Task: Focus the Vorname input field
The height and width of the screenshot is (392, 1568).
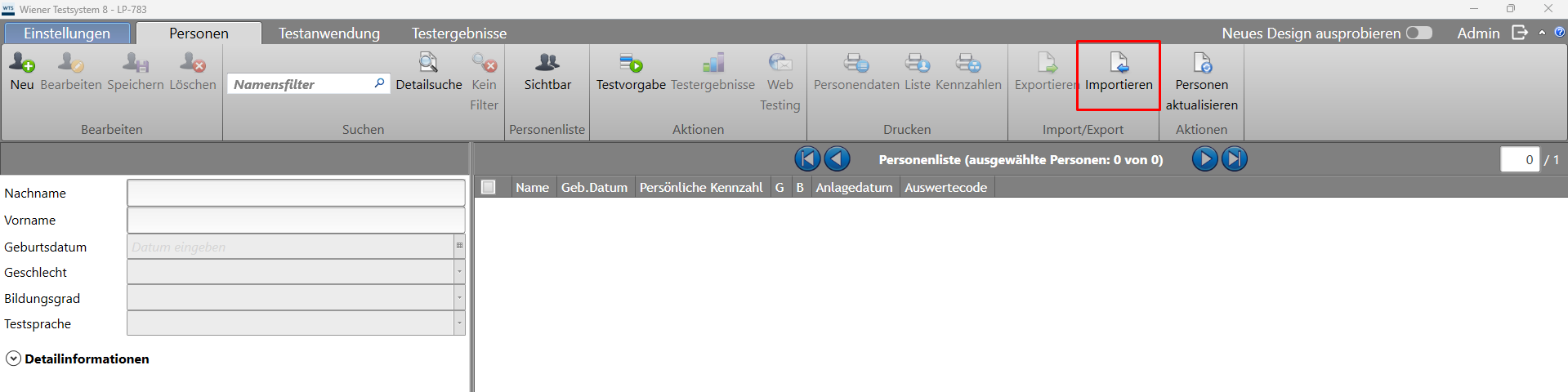Action: 296,220
